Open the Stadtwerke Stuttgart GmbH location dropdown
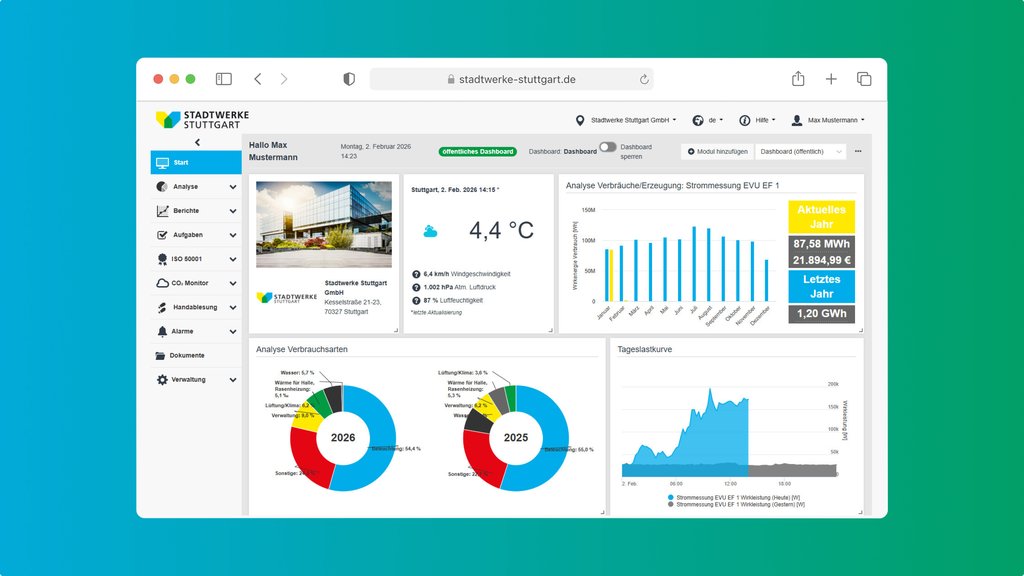 pos(633,120)
